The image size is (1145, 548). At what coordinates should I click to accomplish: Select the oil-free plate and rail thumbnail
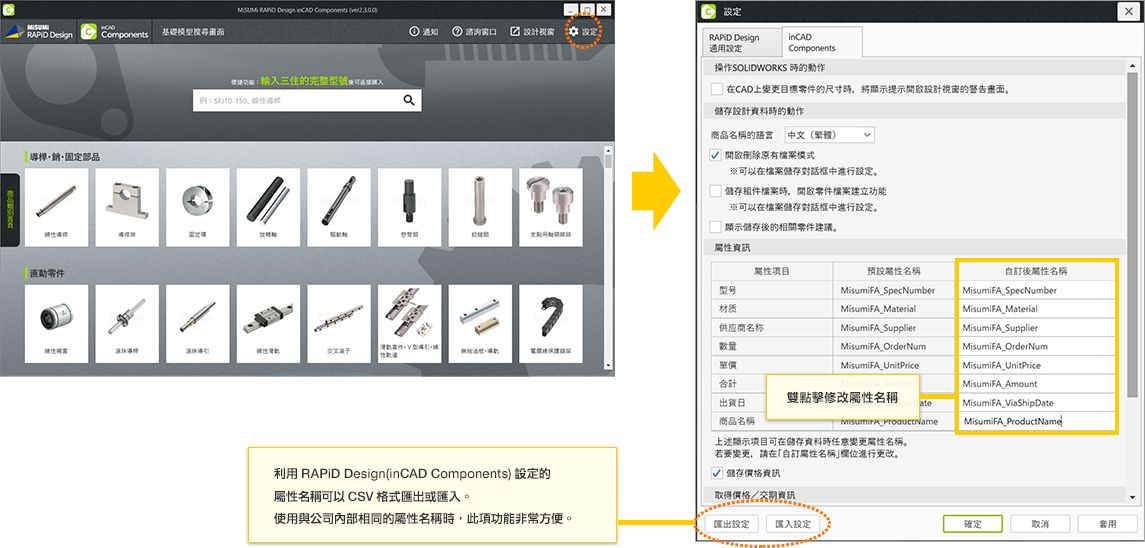(x=480, y=324)
